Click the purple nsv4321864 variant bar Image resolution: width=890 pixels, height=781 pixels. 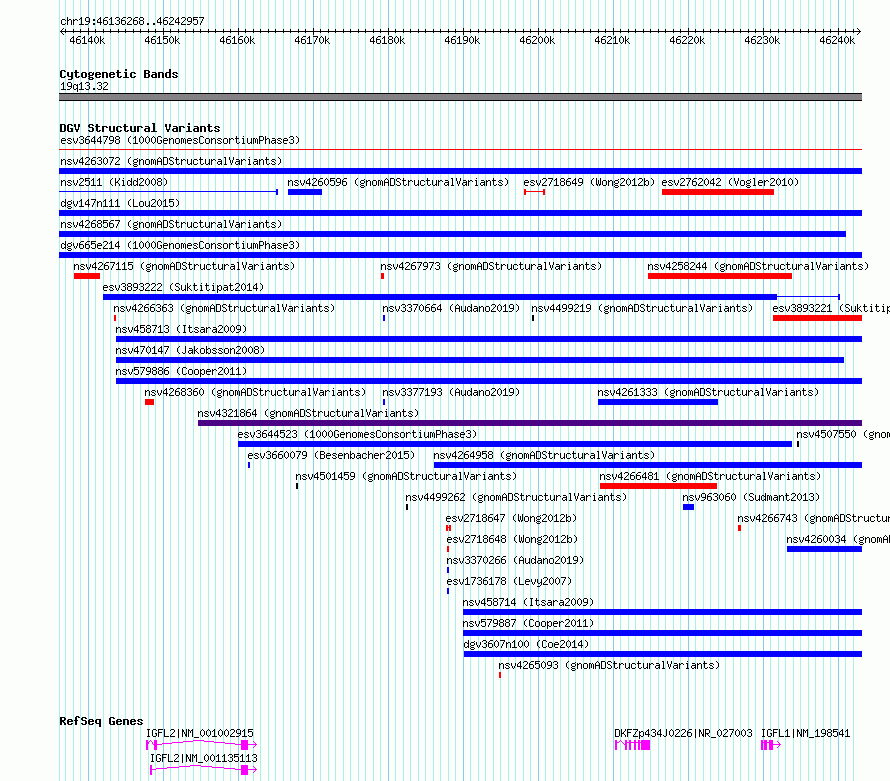coord(530,423)
